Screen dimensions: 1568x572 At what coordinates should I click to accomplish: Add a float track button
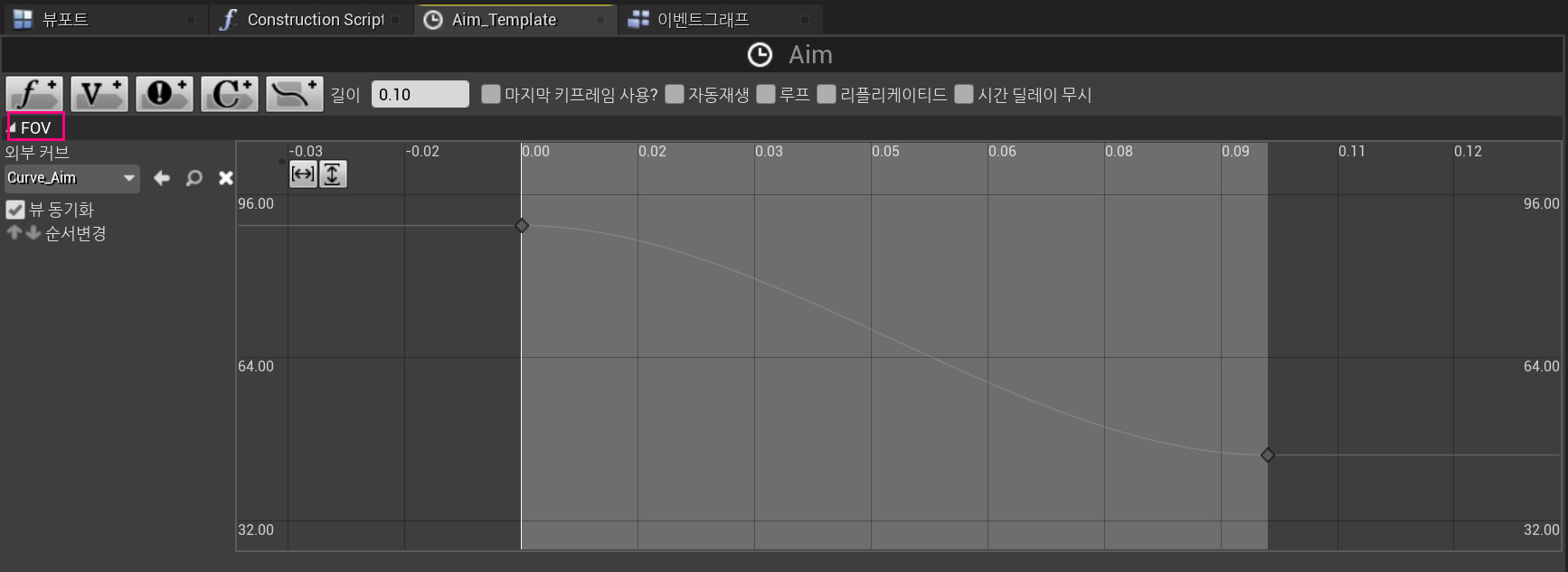[34, 94]
